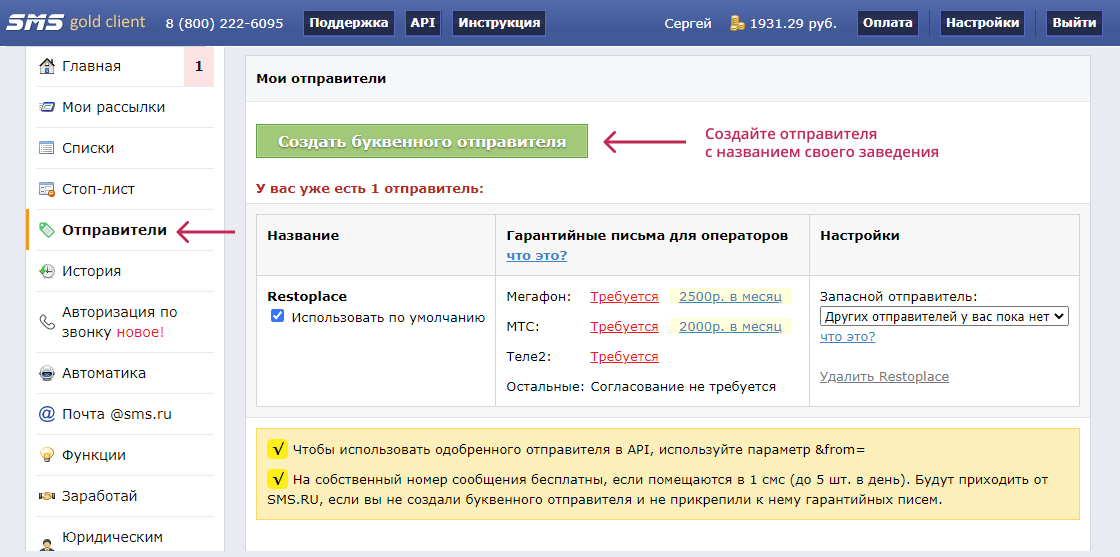
Task: Click the notification badge 1 on Главная
Action: coord(199,66)
